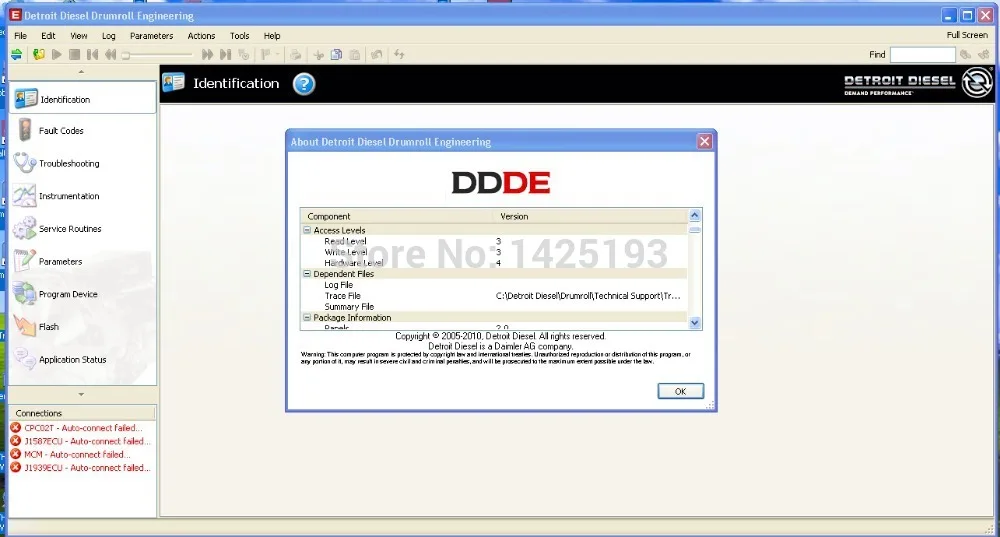Click the first binoculars icon next to Find
This screenshot has height=537, width=1000.
click(966, 55)
